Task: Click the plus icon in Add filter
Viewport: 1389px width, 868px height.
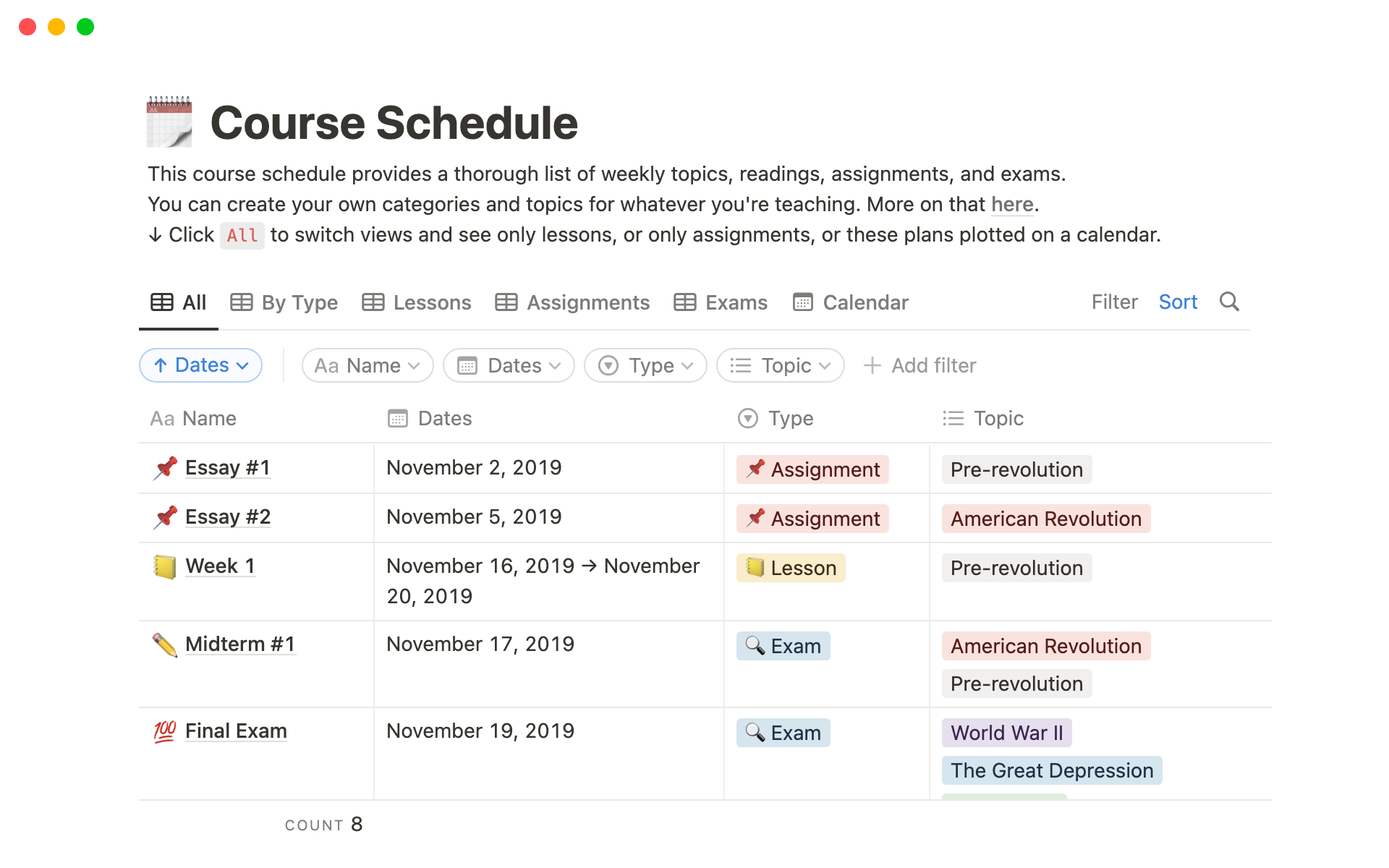Action: click(x=872, y=365)
